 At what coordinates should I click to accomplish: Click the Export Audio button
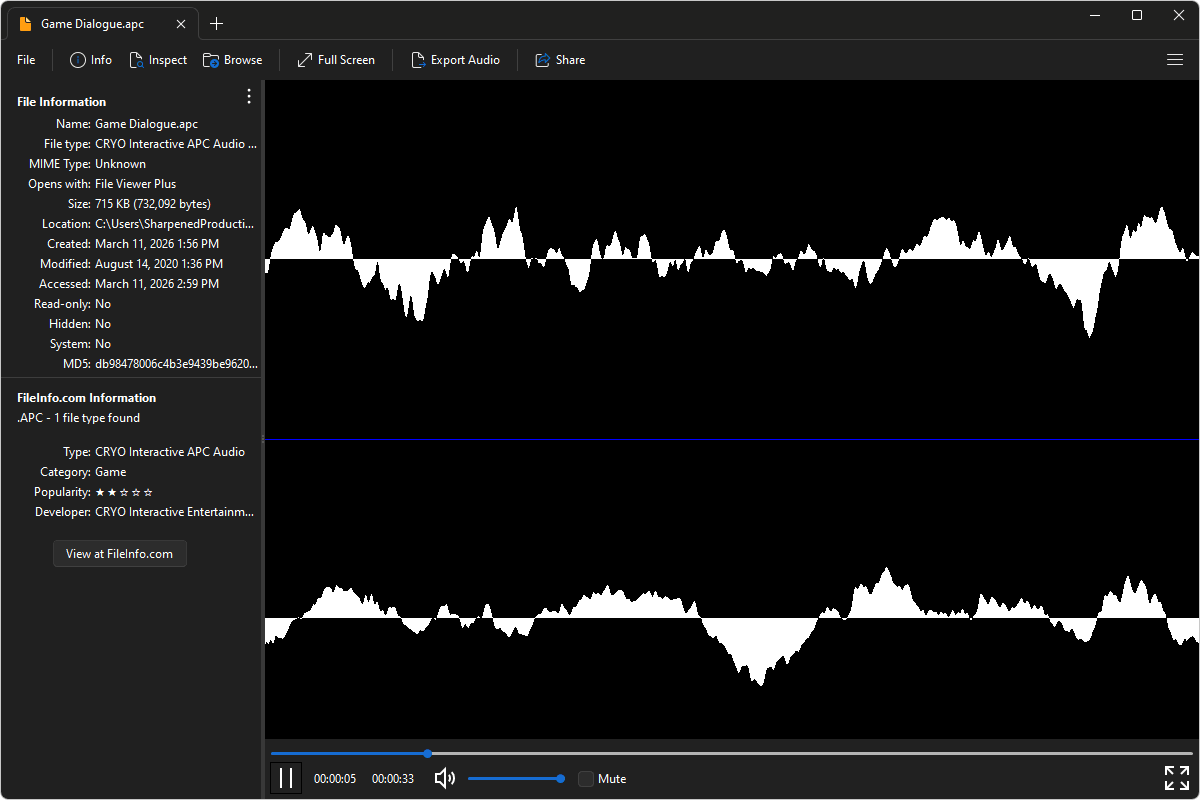point(455,60)
